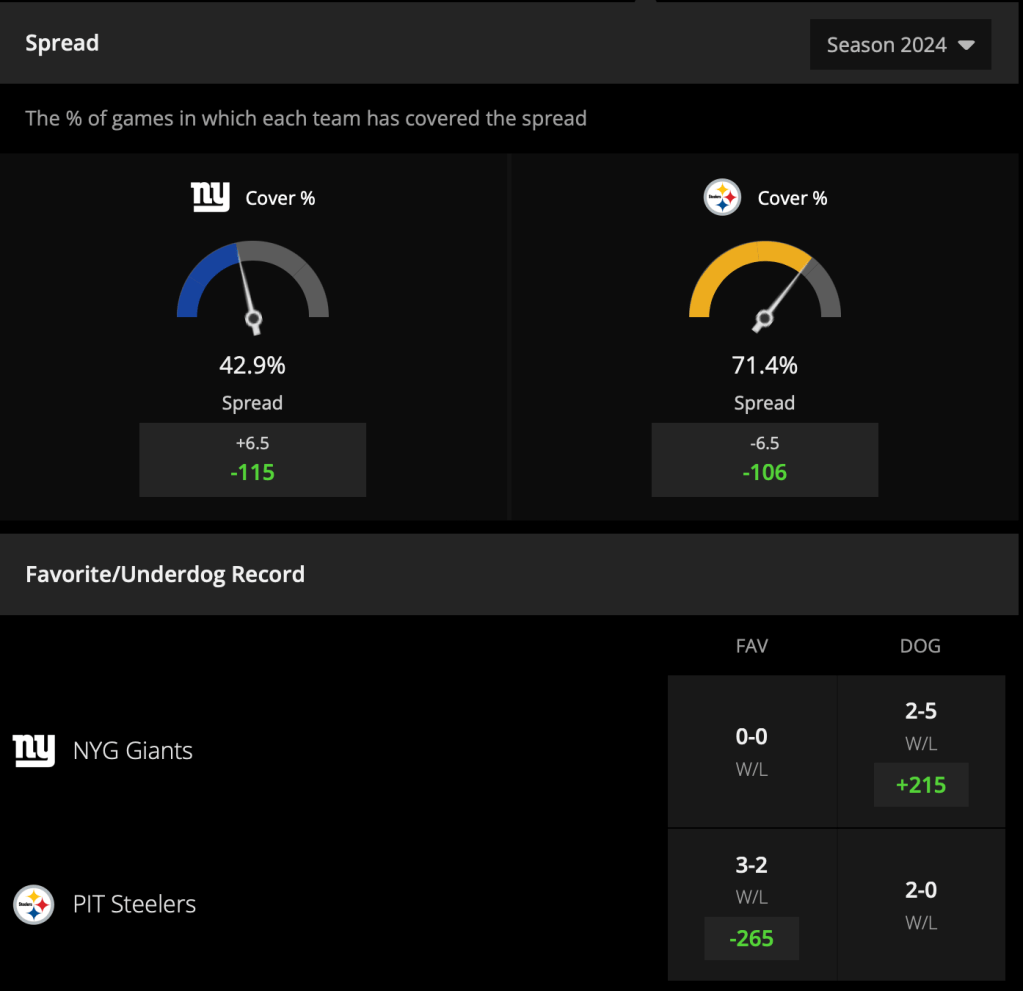Click the Steelers logo in record table
Screen dimensions: 1023x991
click(34, 904)
